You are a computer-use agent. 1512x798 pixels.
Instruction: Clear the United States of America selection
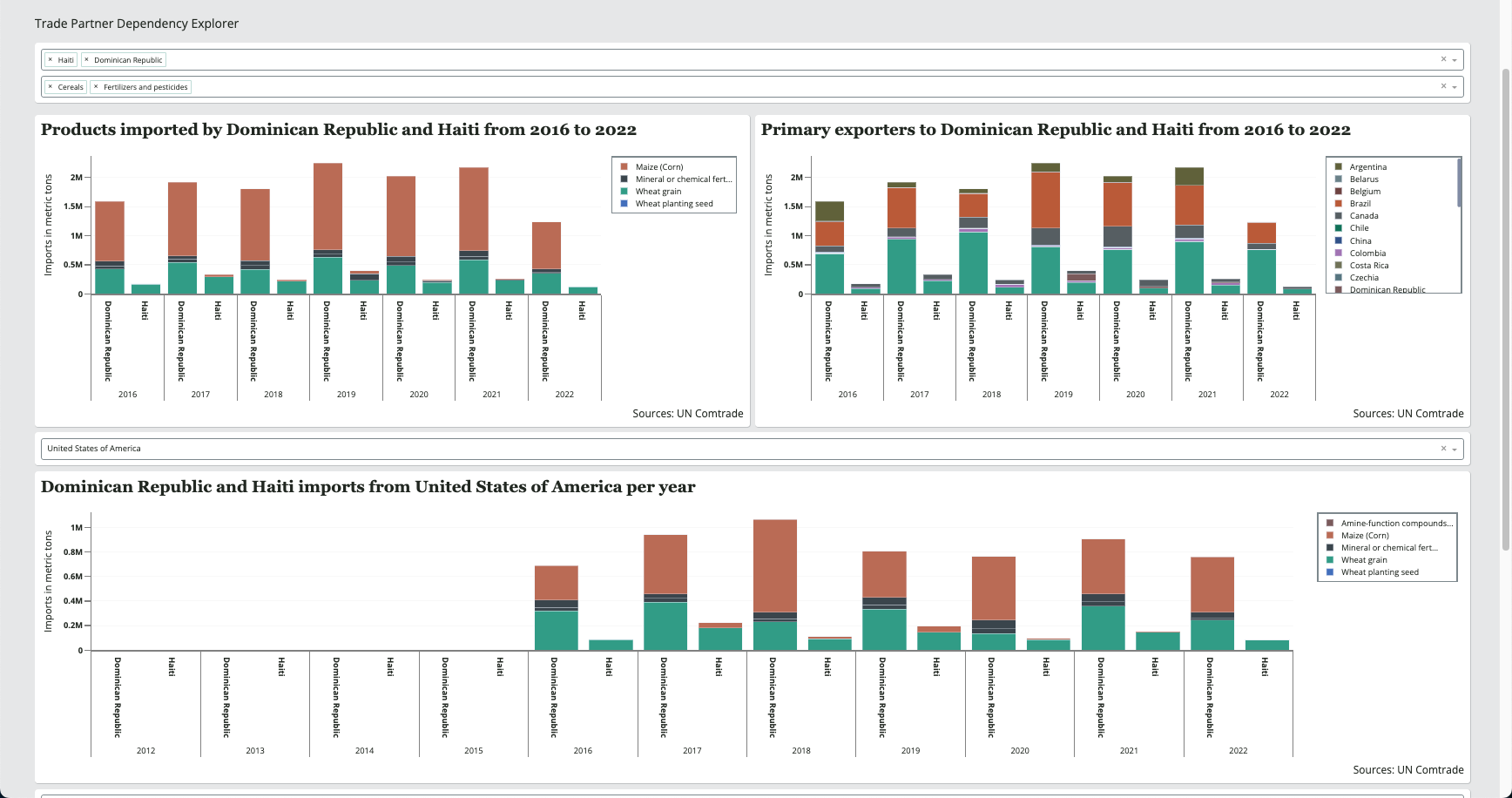pyautogui.click(x=1443, y=449)
